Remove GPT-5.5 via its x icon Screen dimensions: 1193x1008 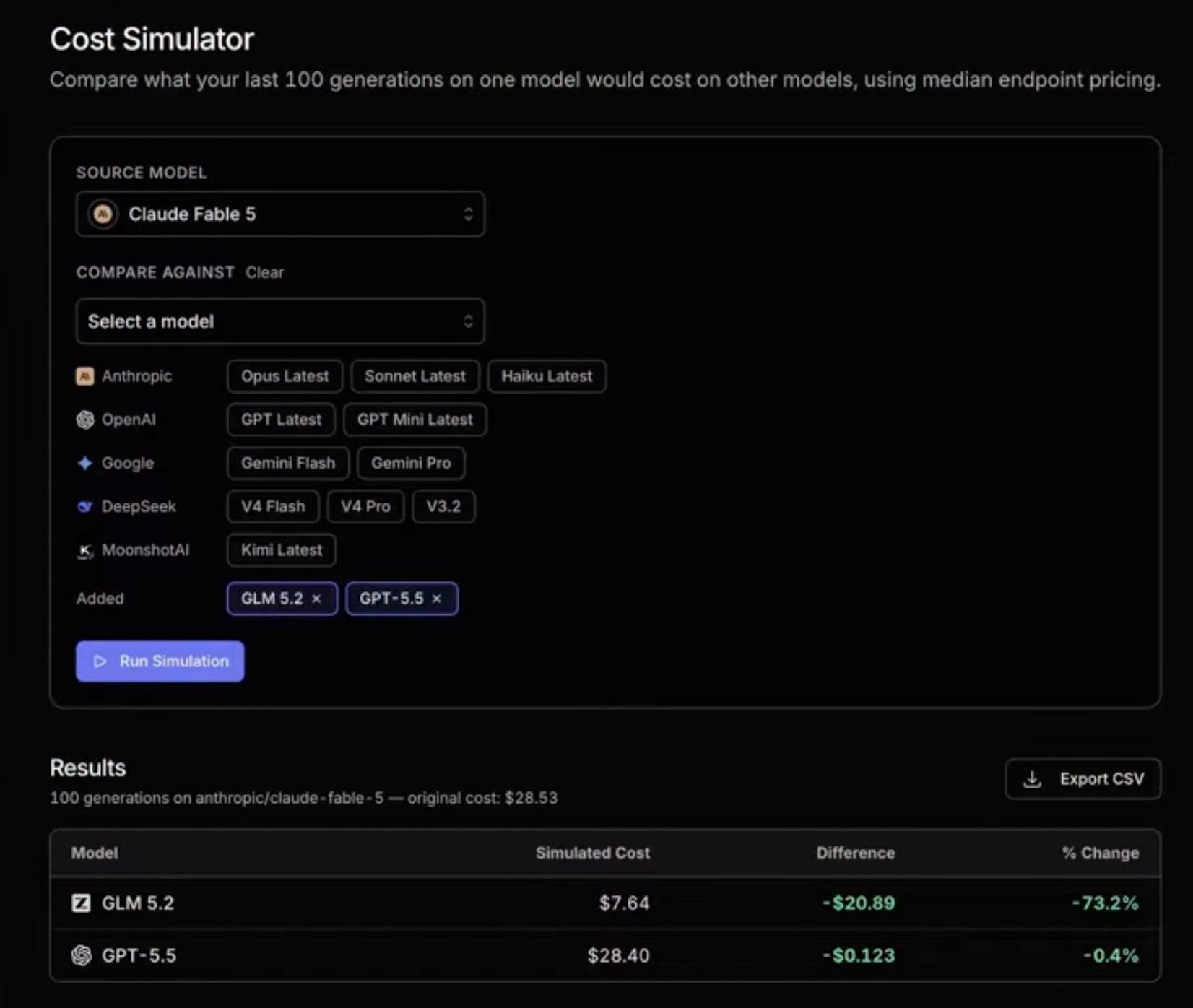pyautogui.click(x=436, y=599)
